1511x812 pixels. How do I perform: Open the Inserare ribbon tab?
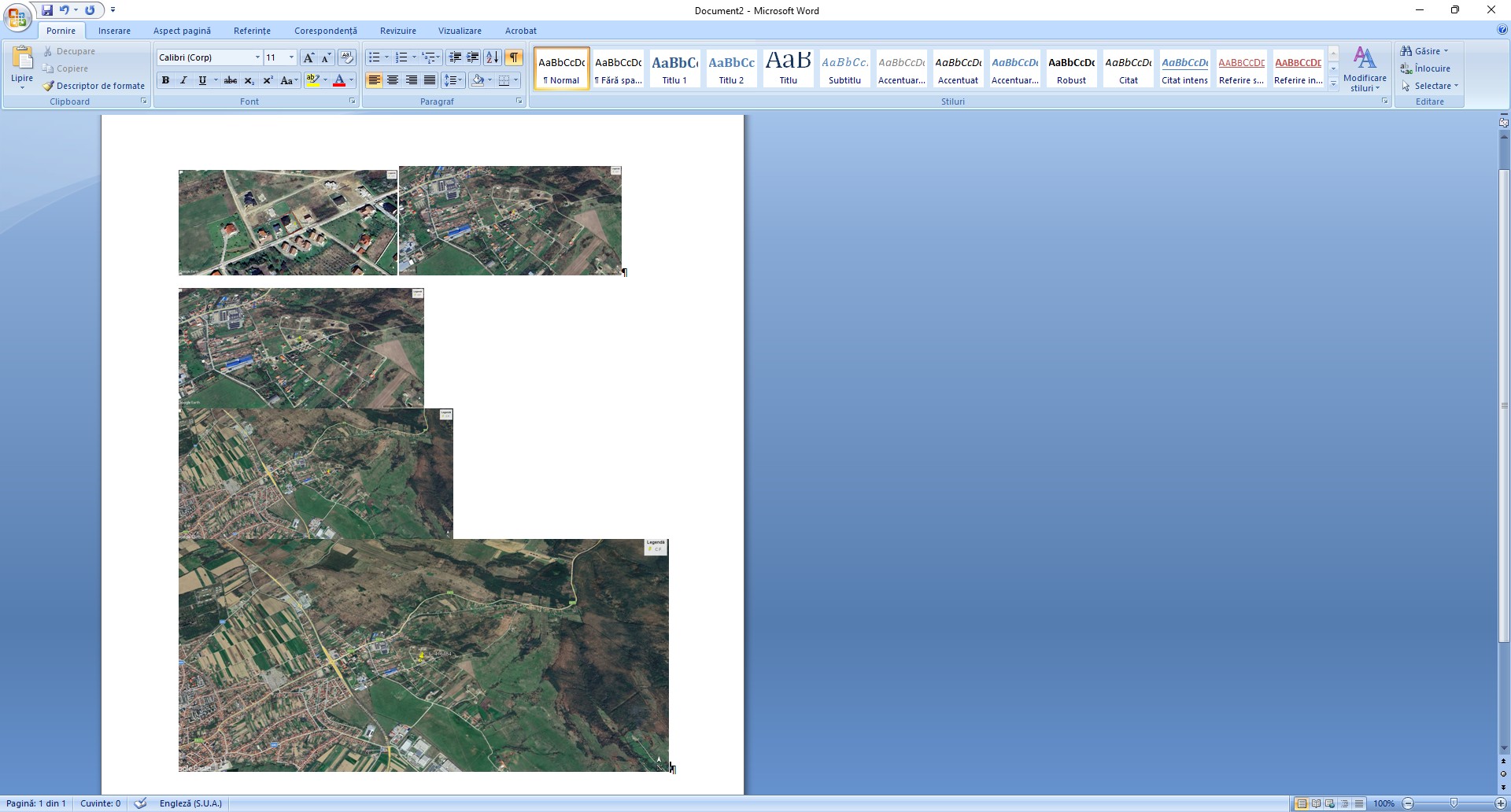pos(114,31)
